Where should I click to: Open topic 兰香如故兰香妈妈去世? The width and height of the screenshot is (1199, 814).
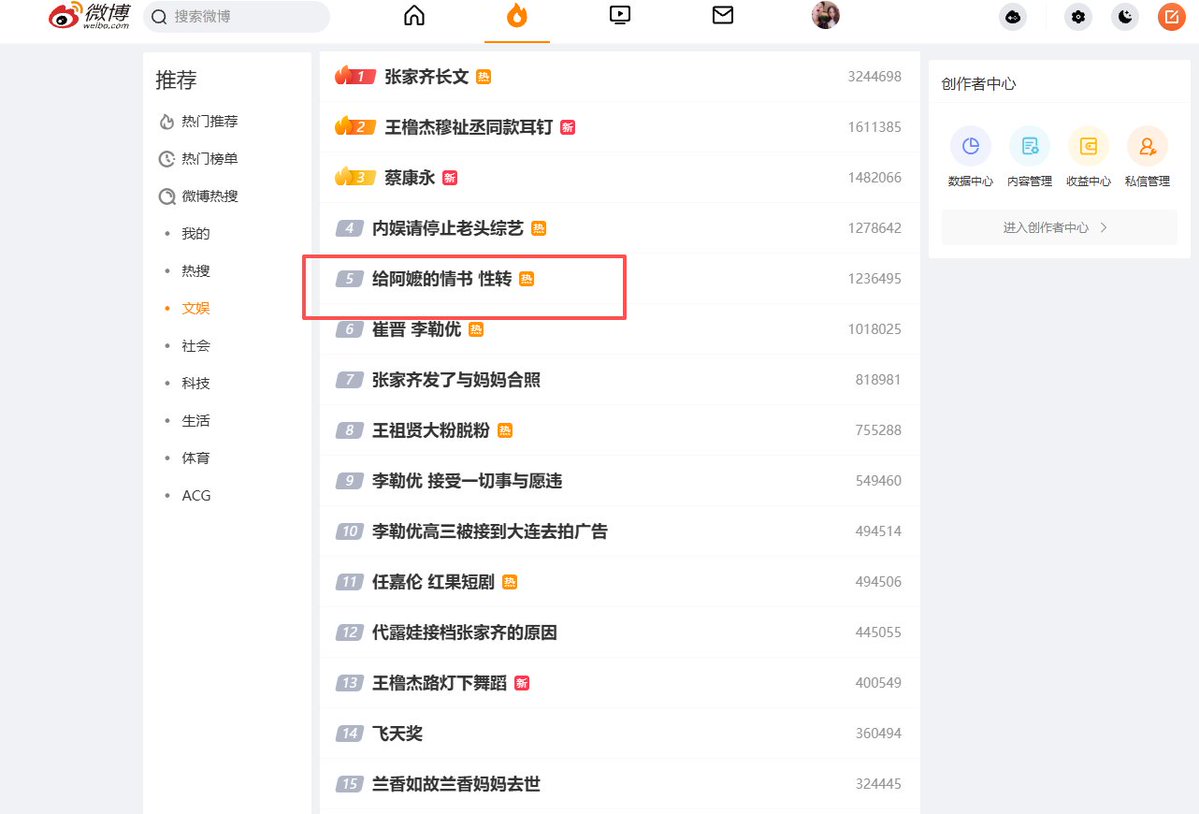[x=456, y=784]
